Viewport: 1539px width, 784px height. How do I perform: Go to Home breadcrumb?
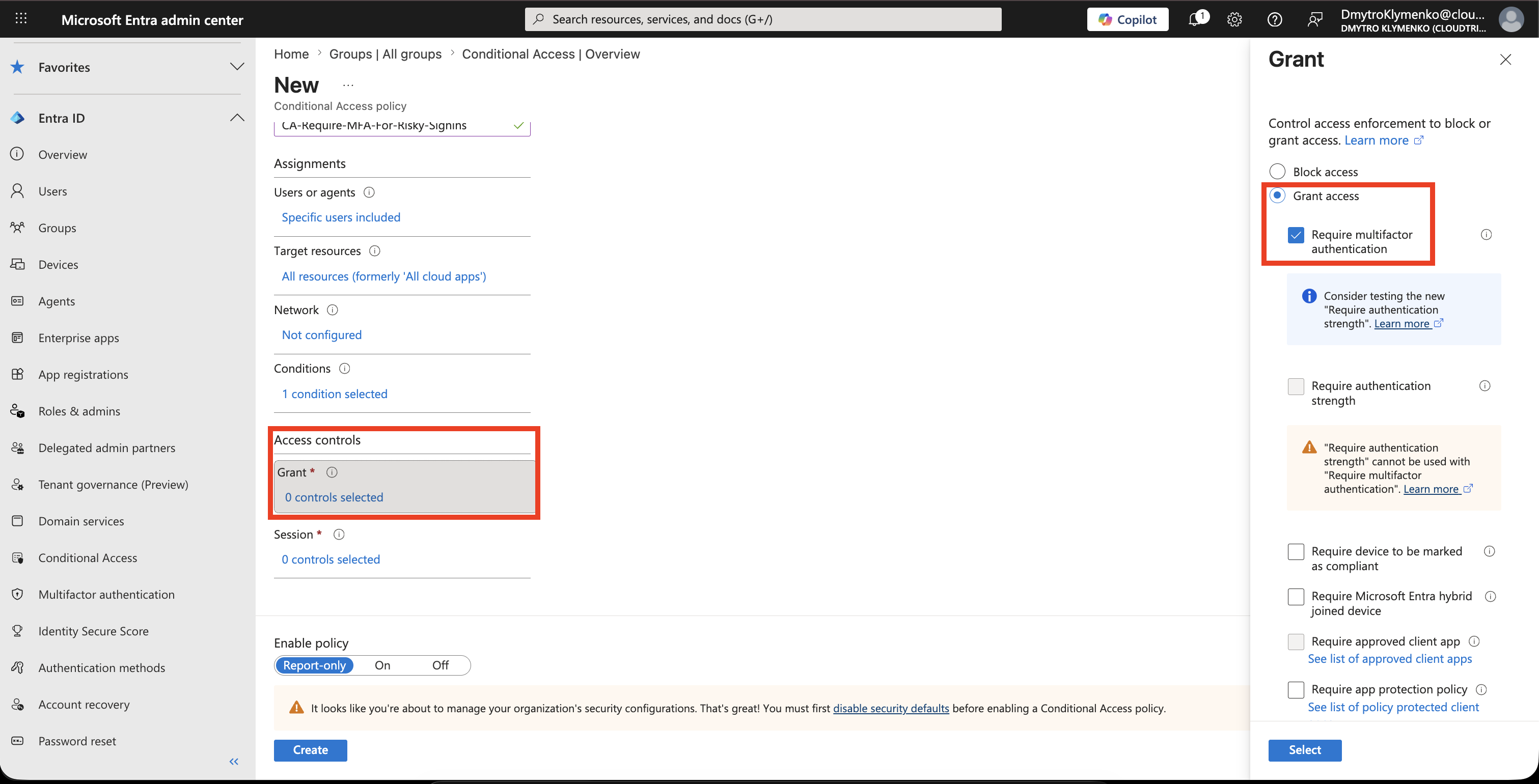click(x=291, y=54)
